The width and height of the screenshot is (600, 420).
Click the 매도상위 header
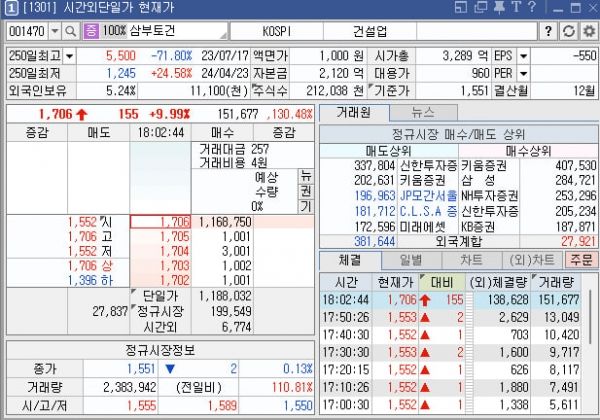point(388,151)
